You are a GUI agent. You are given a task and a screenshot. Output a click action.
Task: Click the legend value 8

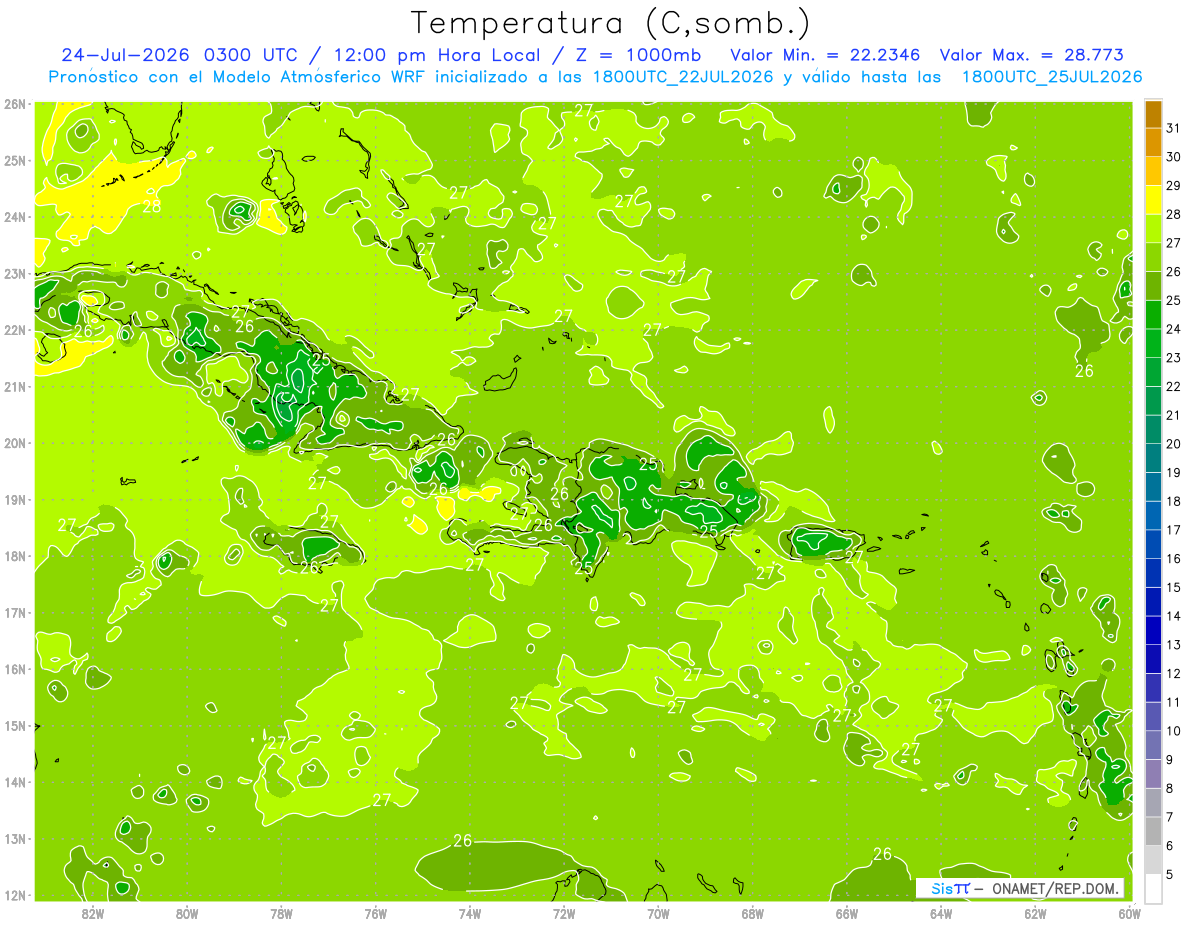click(1170, 788)
